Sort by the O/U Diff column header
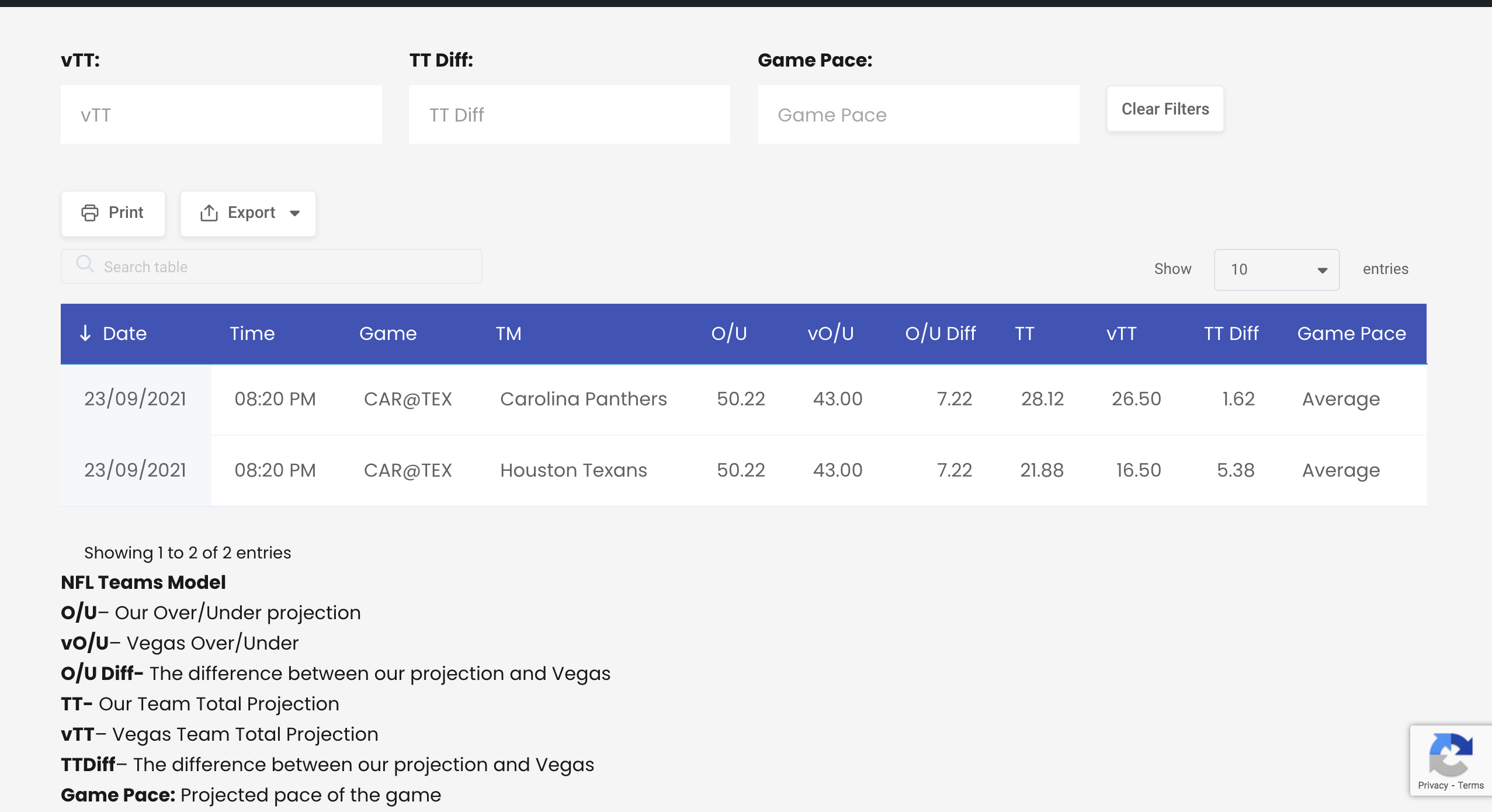 point(941,334)
